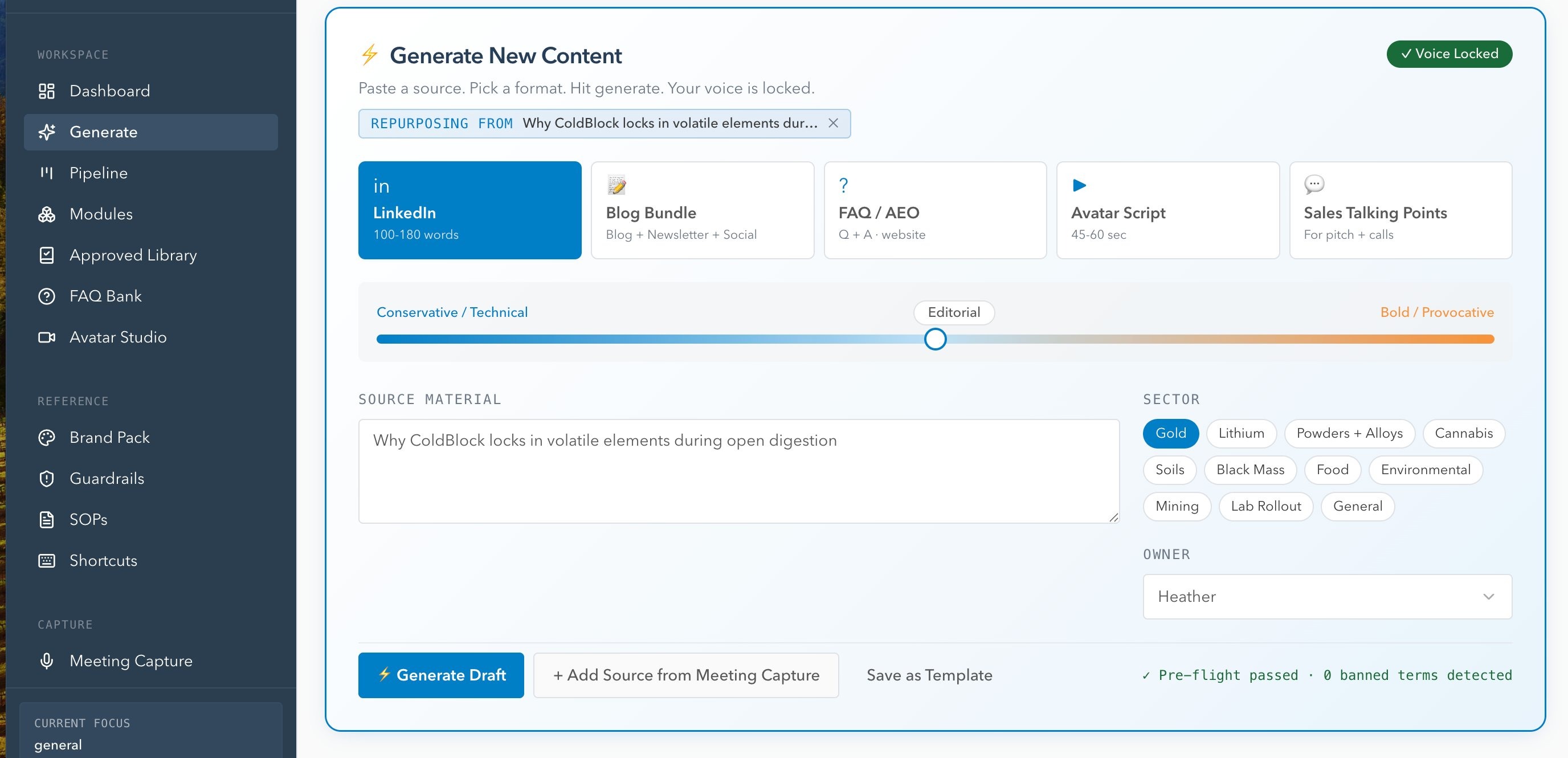Viewport: 1568px width, 758px height.
Task: Open the Brand Pack reference
Action: coord(151,438)
